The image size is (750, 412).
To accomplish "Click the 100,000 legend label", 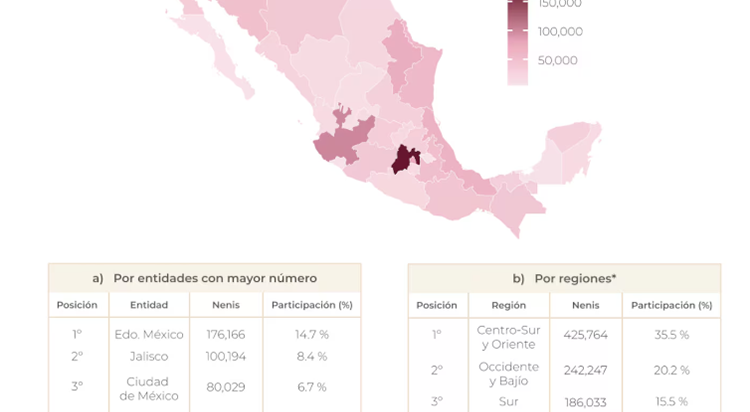I will point(560,32).
